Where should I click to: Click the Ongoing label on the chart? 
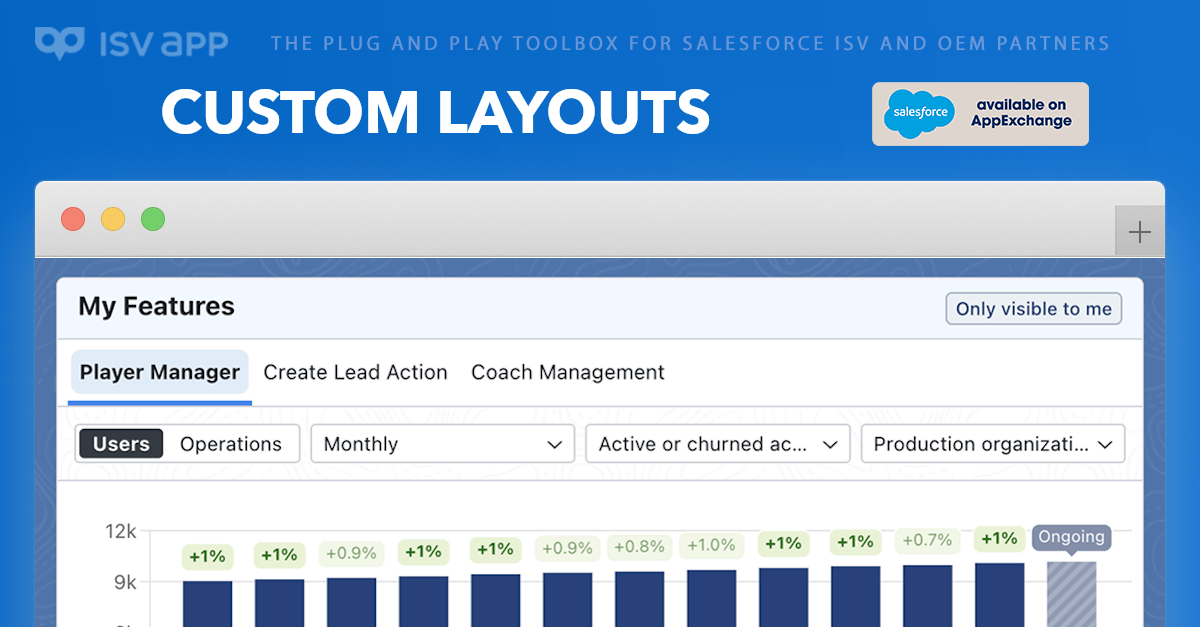[1071, 537]
